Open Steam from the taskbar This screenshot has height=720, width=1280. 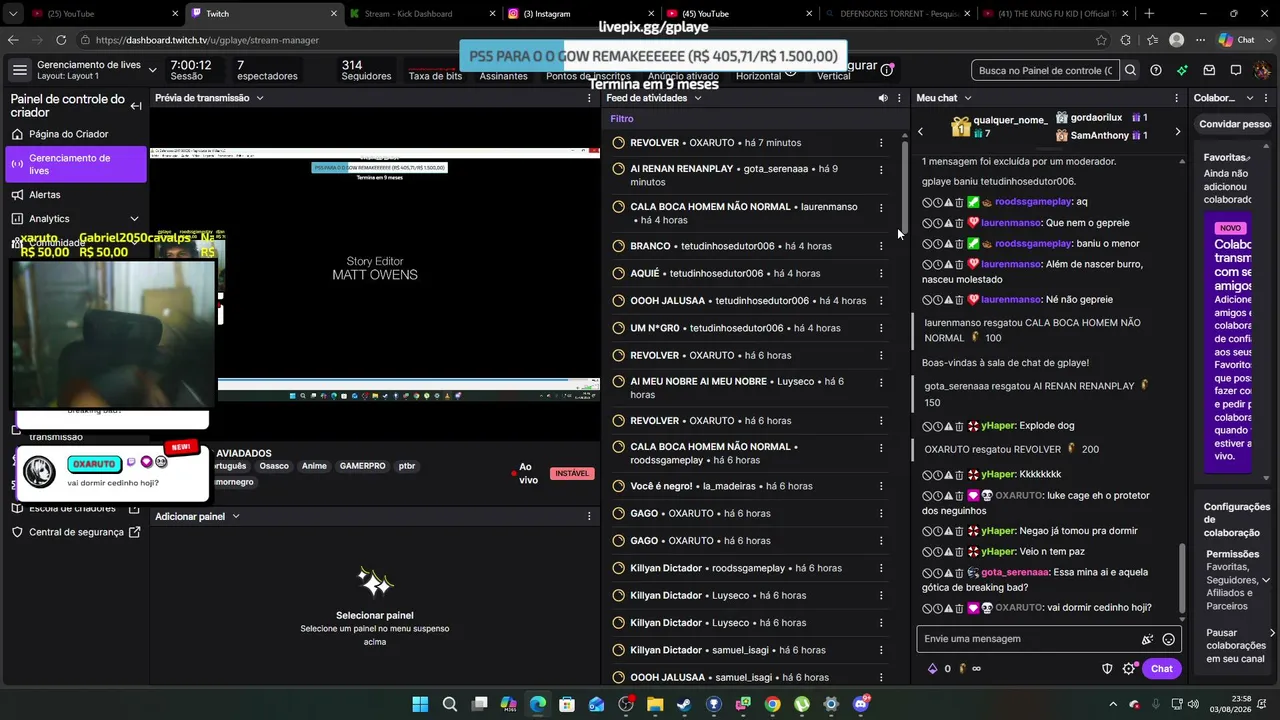point(684,704)
